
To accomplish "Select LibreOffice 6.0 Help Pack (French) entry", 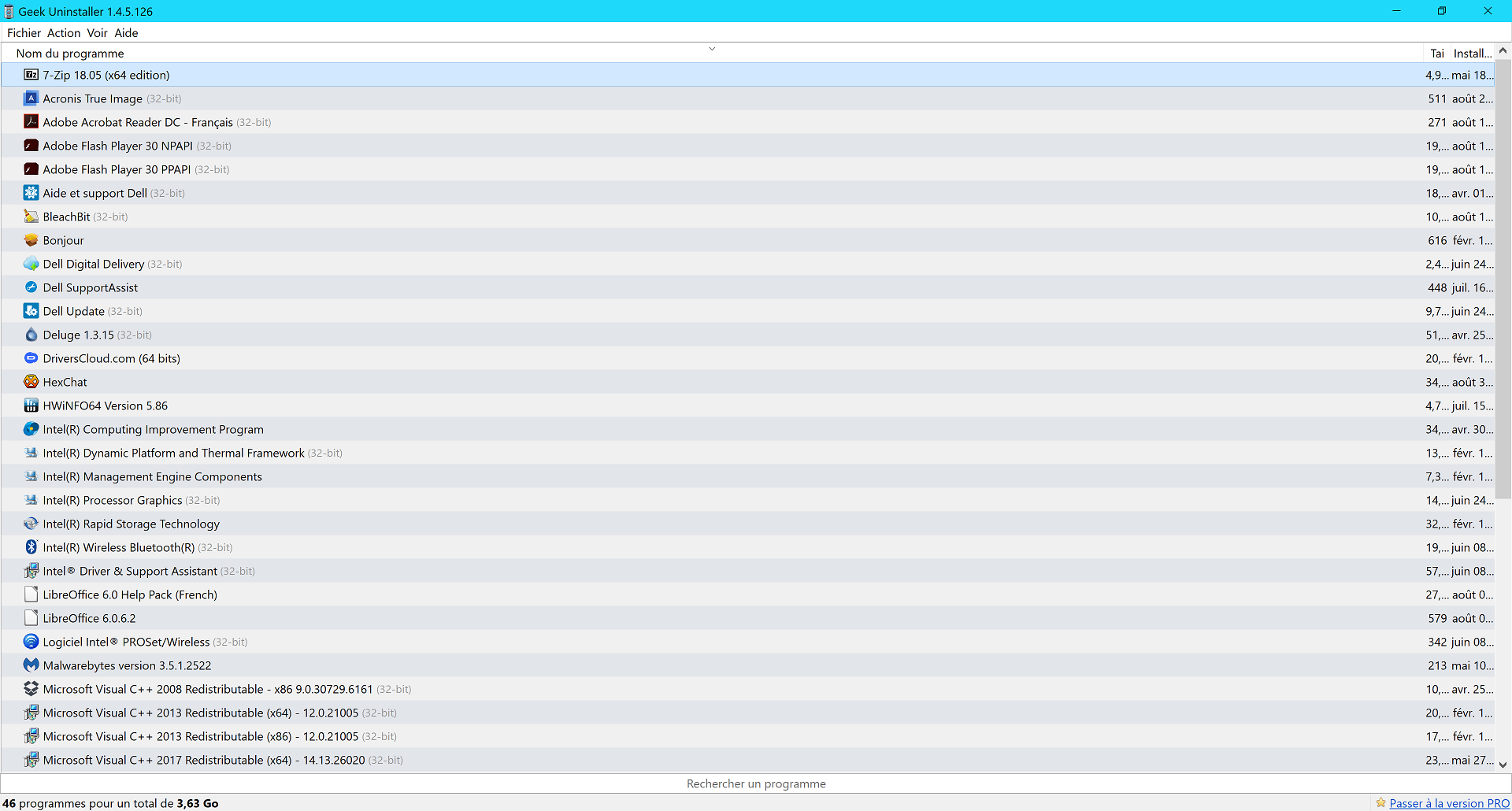I will point(748,594).
